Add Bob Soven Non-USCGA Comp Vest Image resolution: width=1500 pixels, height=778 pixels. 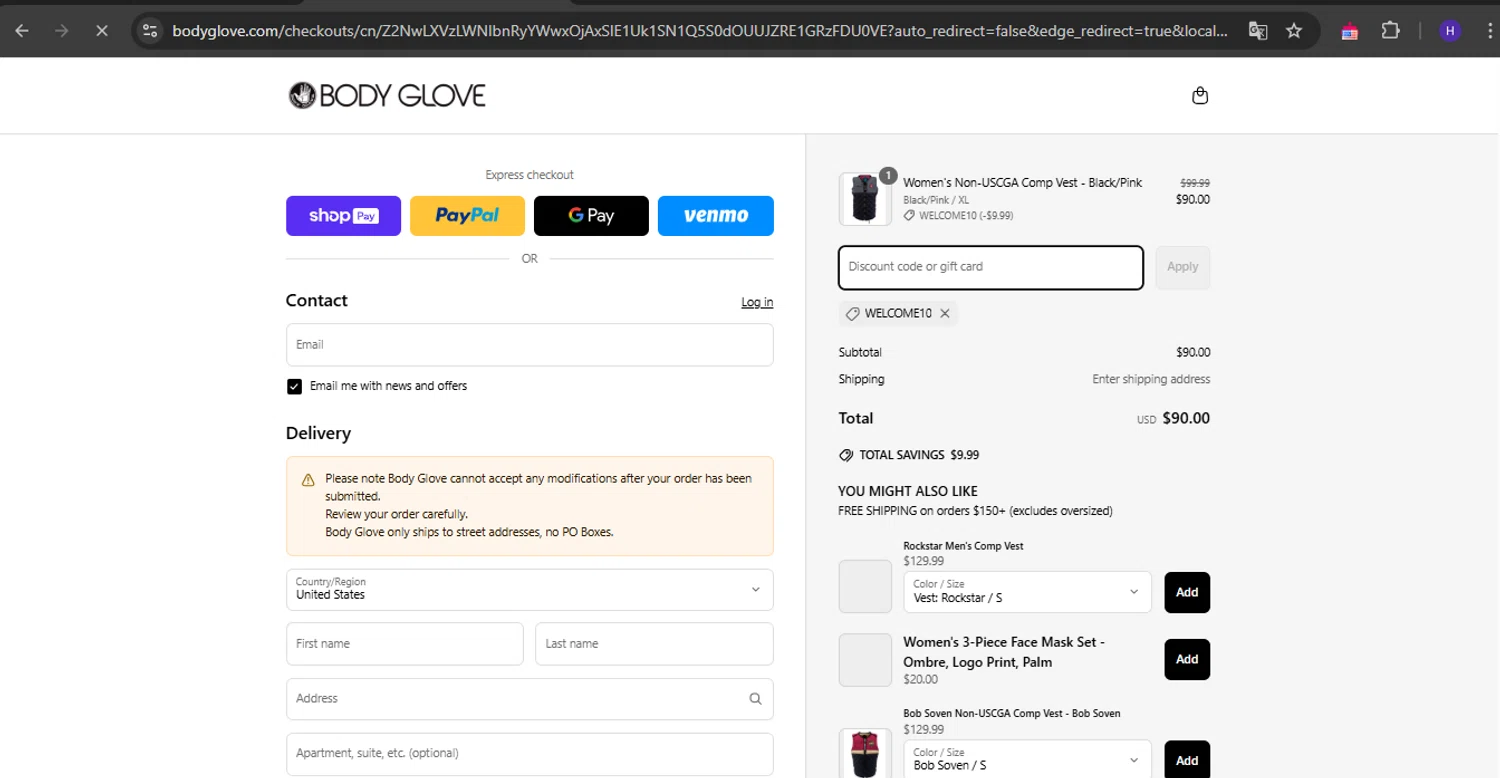click(x=1187, y=760)
